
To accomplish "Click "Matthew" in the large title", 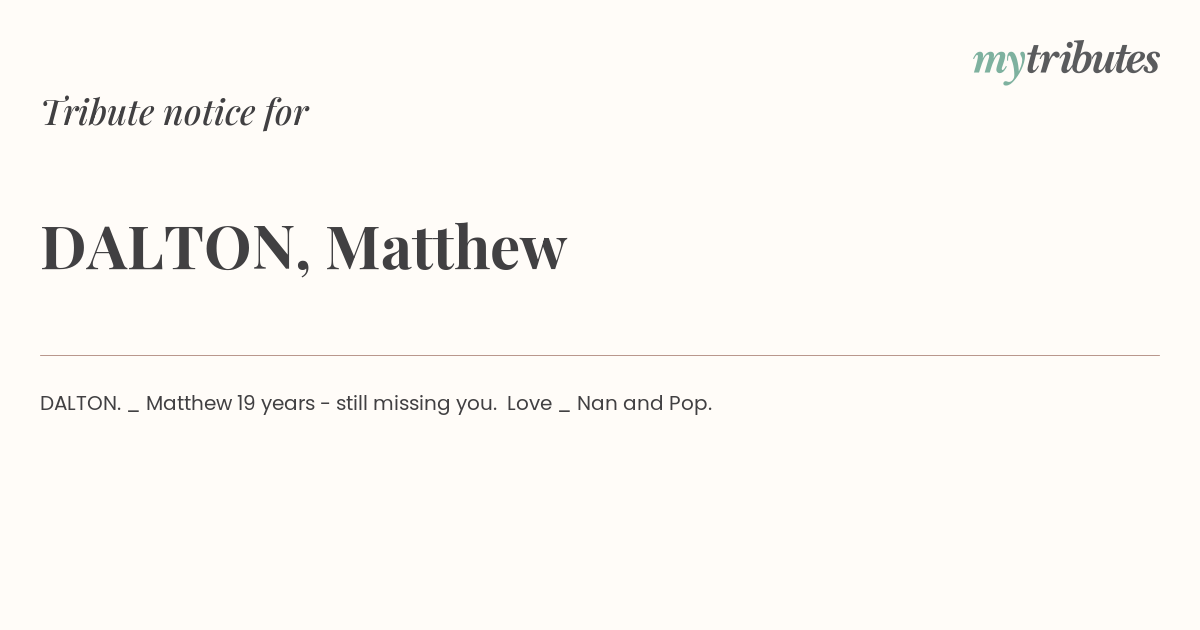I will tap(446, 247).
